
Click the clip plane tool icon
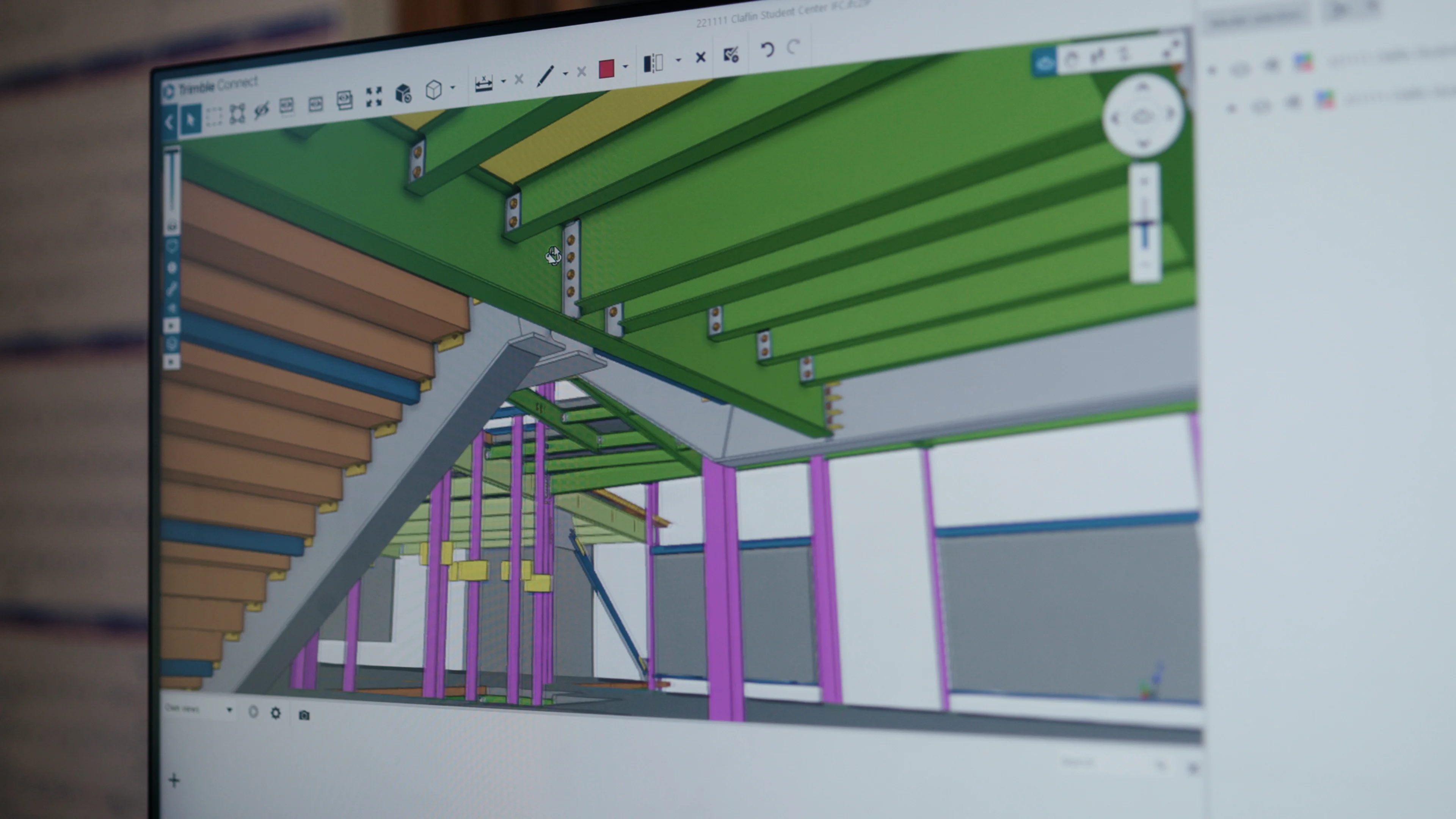pos(653,63)
